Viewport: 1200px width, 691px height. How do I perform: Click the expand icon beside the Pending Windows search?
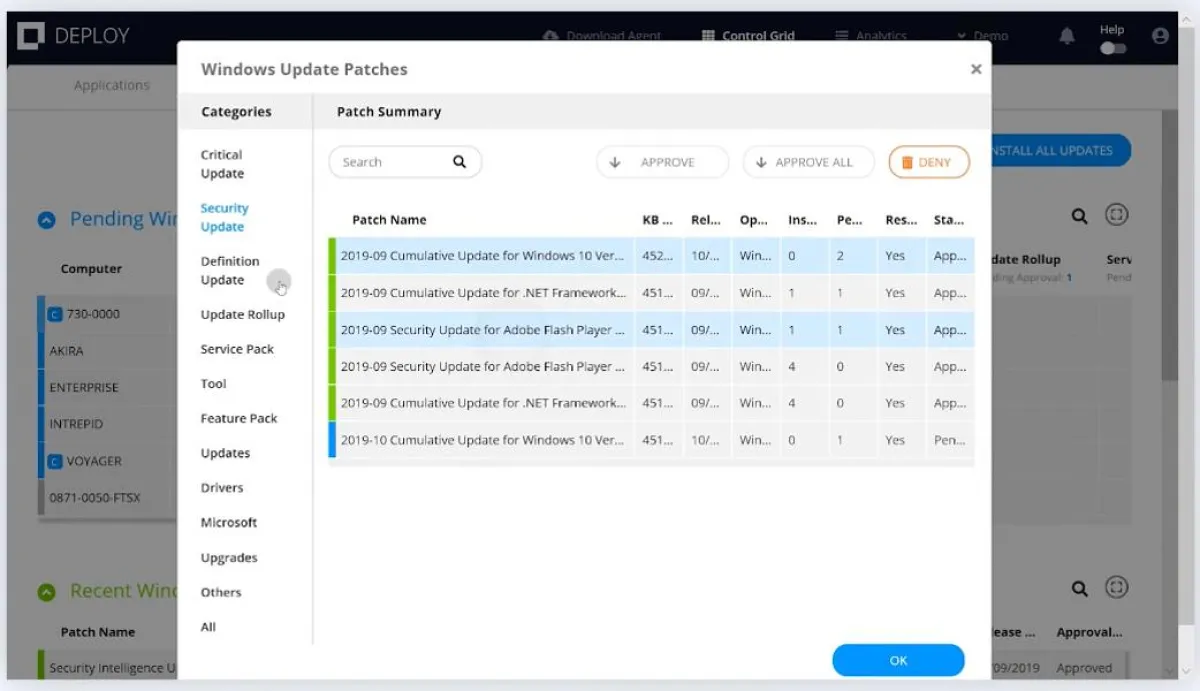point(1117,214)
